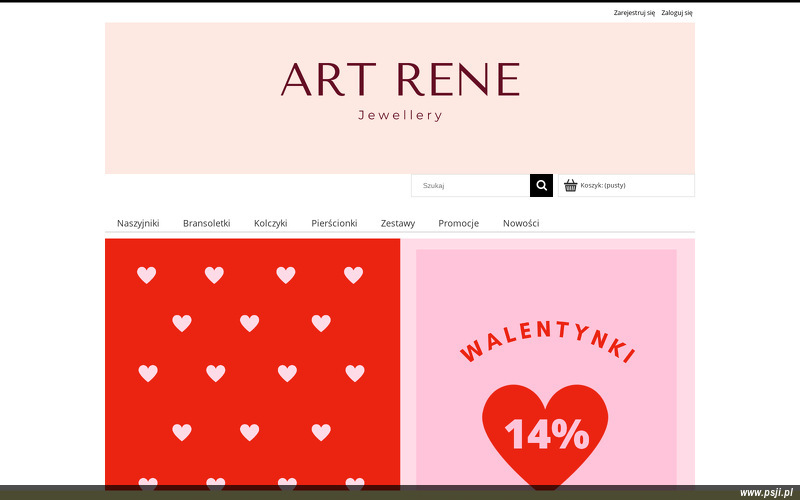Screen dimensions: 800x500
Task: Open the Pierścionki category
Action: click(334, 223)
